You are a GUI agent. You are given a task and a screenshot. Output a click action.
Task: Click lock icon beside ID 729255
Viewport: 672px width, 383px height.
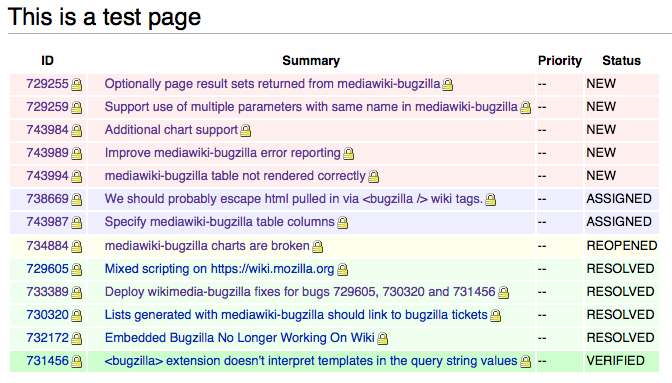point(77,85)
